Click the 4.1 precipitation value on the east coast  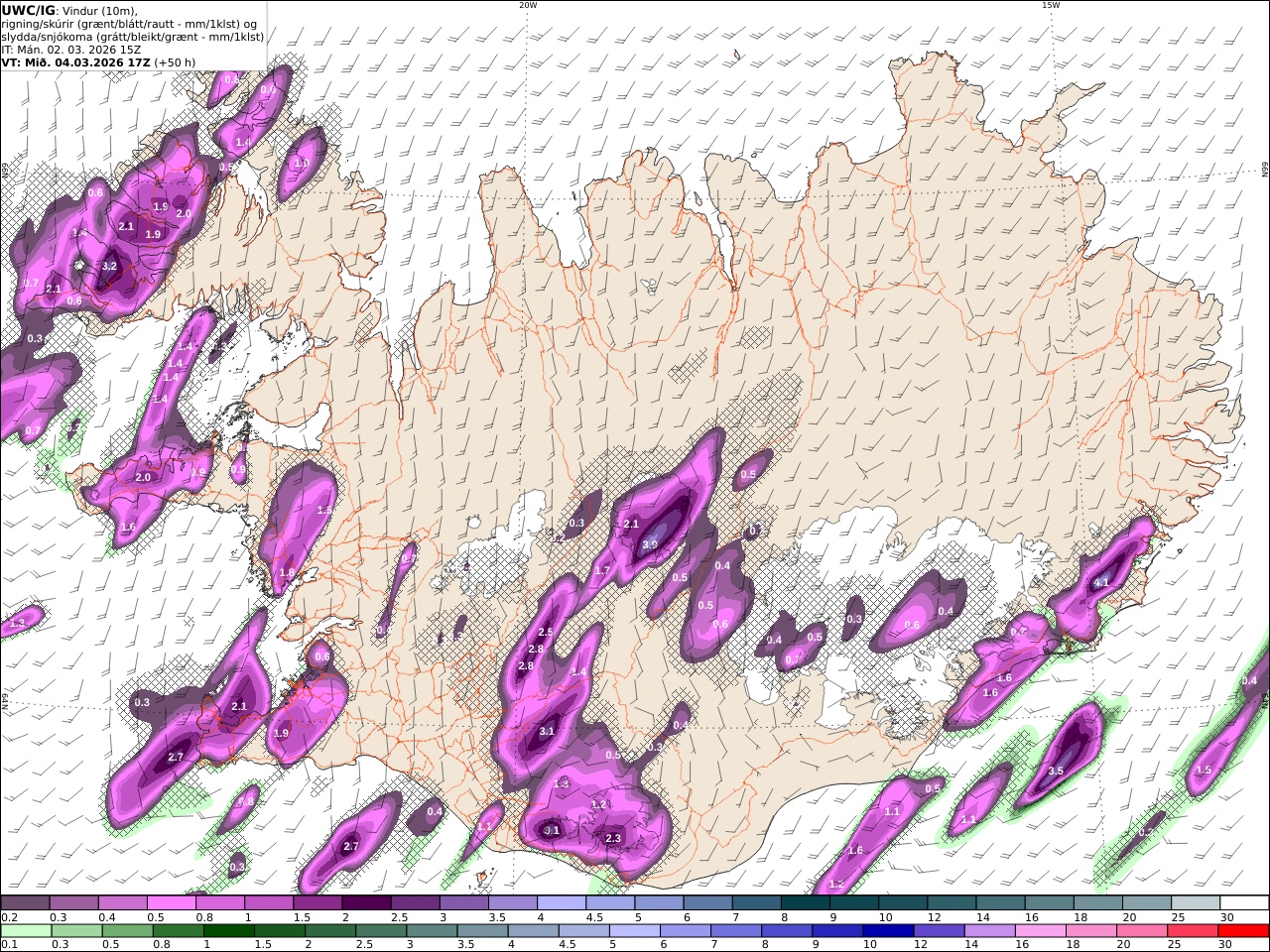[1101, 583]
